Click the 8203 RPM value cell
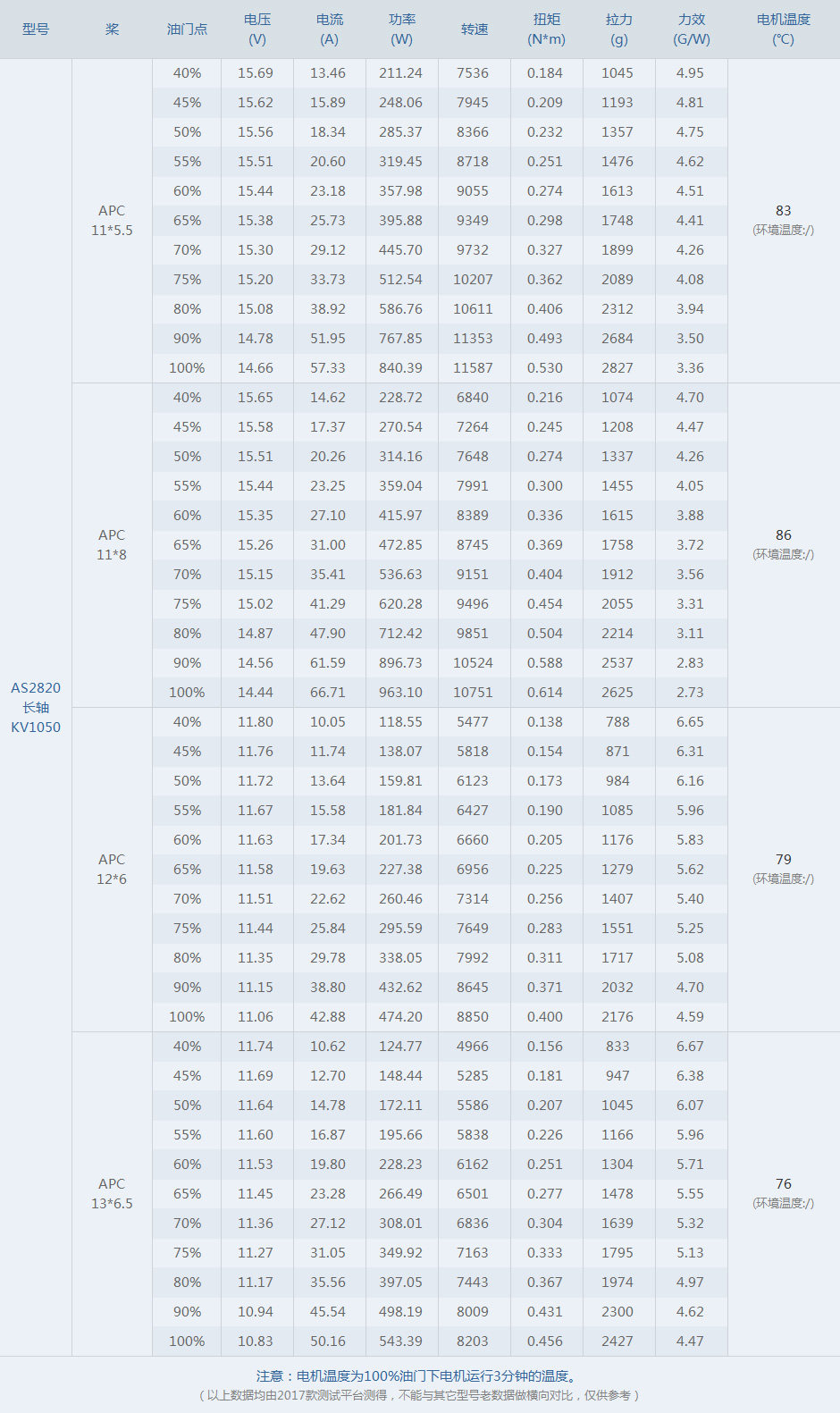Image resolution: width=840 pixels, height=1413 pixels. pos(473,1342)
